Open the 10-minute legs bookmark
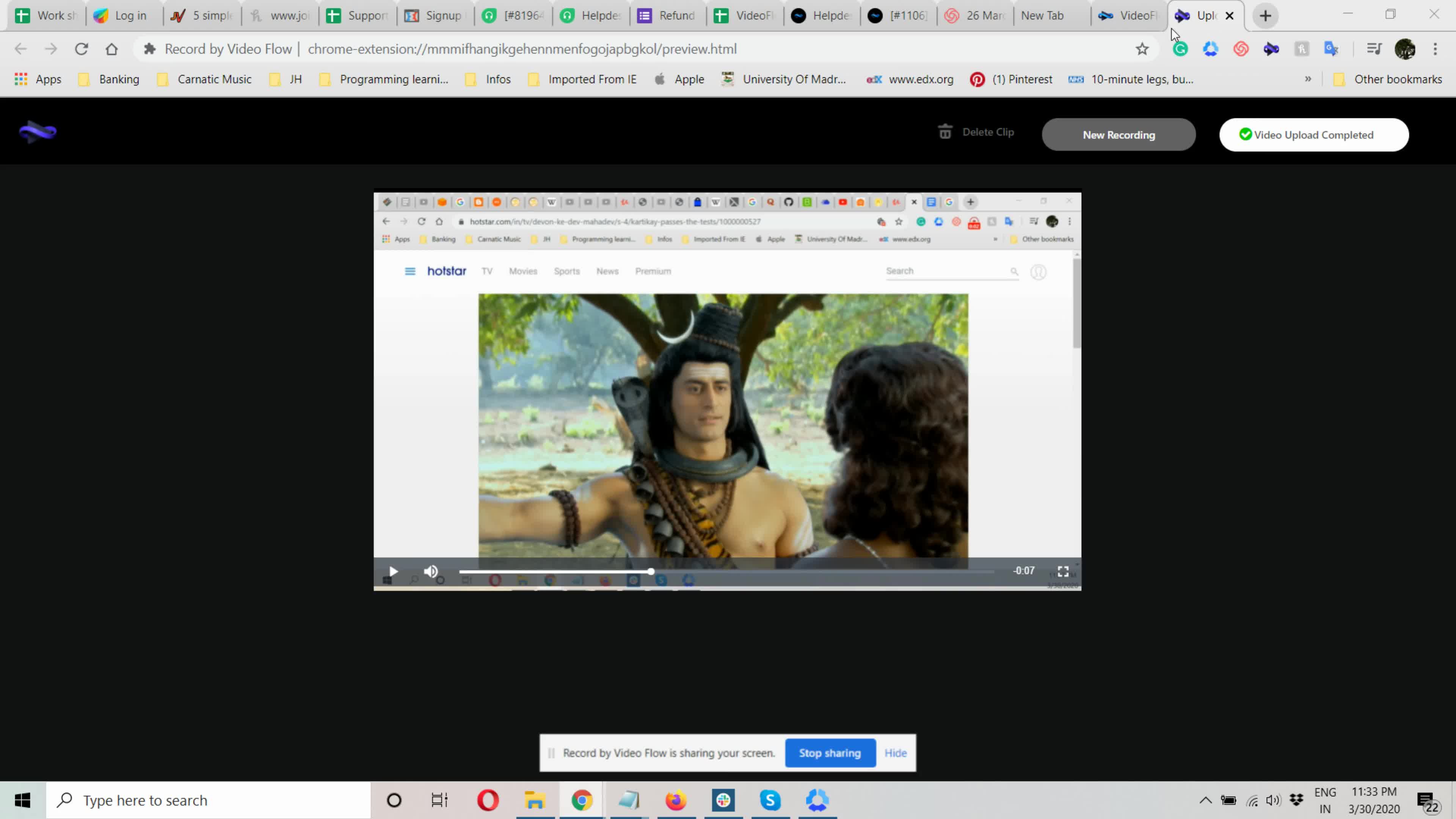This screenshot has width=1456, height=819. coord(1131,79)
